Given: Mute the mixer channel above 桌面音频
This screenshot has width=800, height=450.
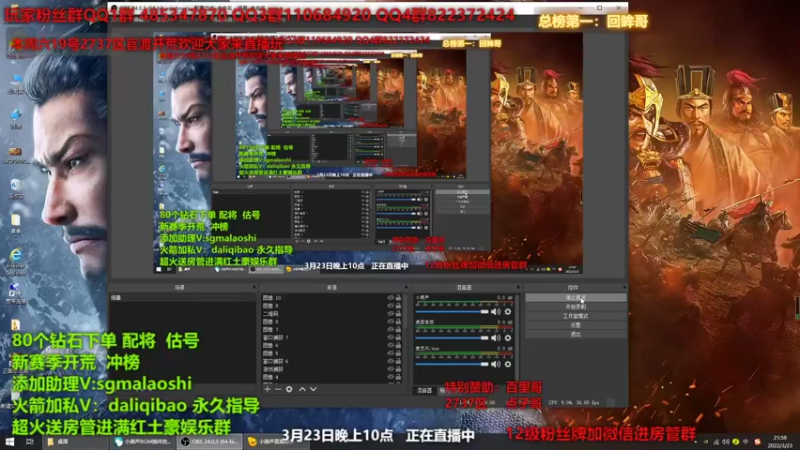Looking at the screenshot, I should (496, 312).
